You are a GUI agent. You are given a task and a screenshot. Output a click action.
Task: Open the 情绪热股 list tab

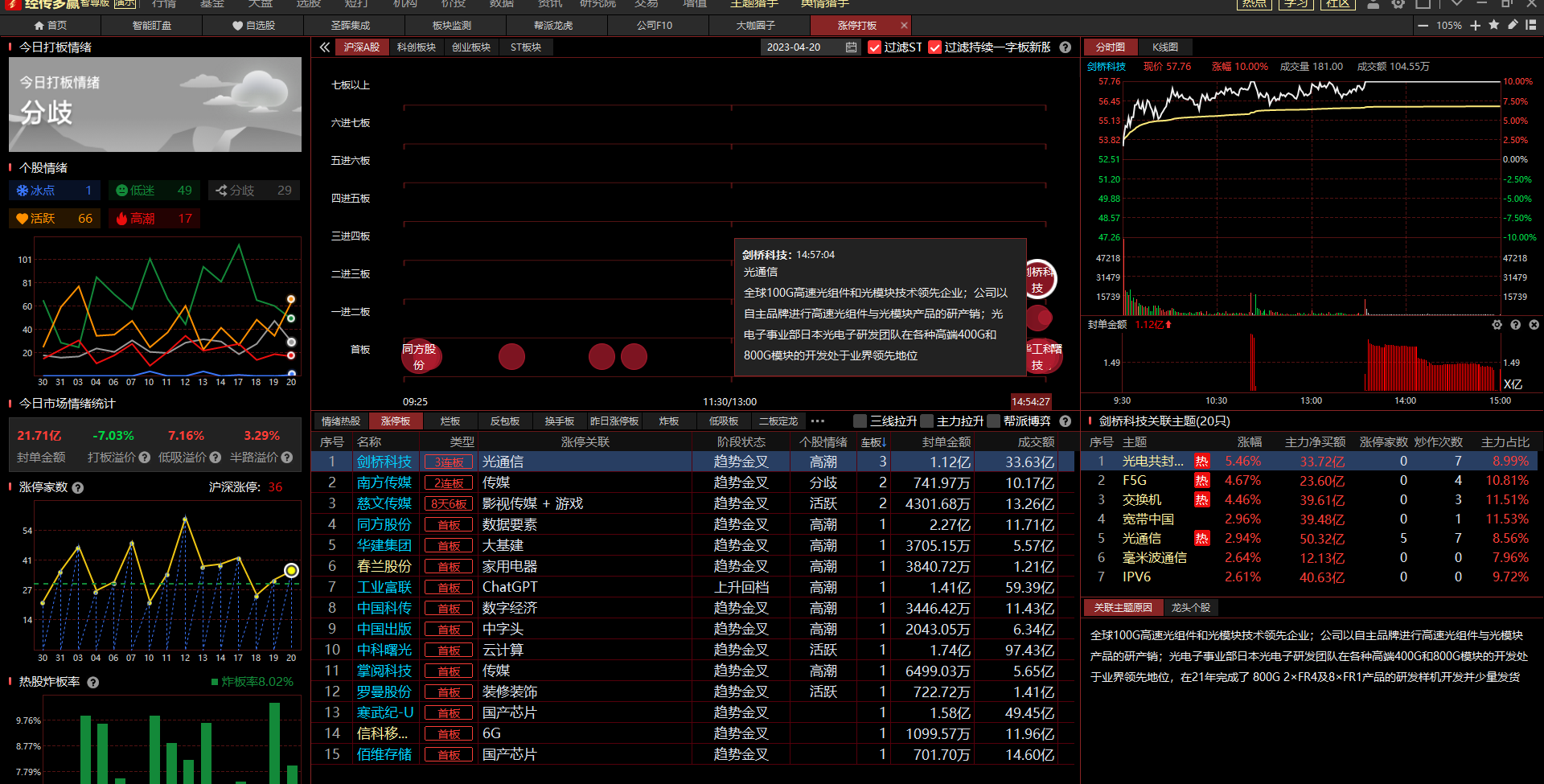341,421
